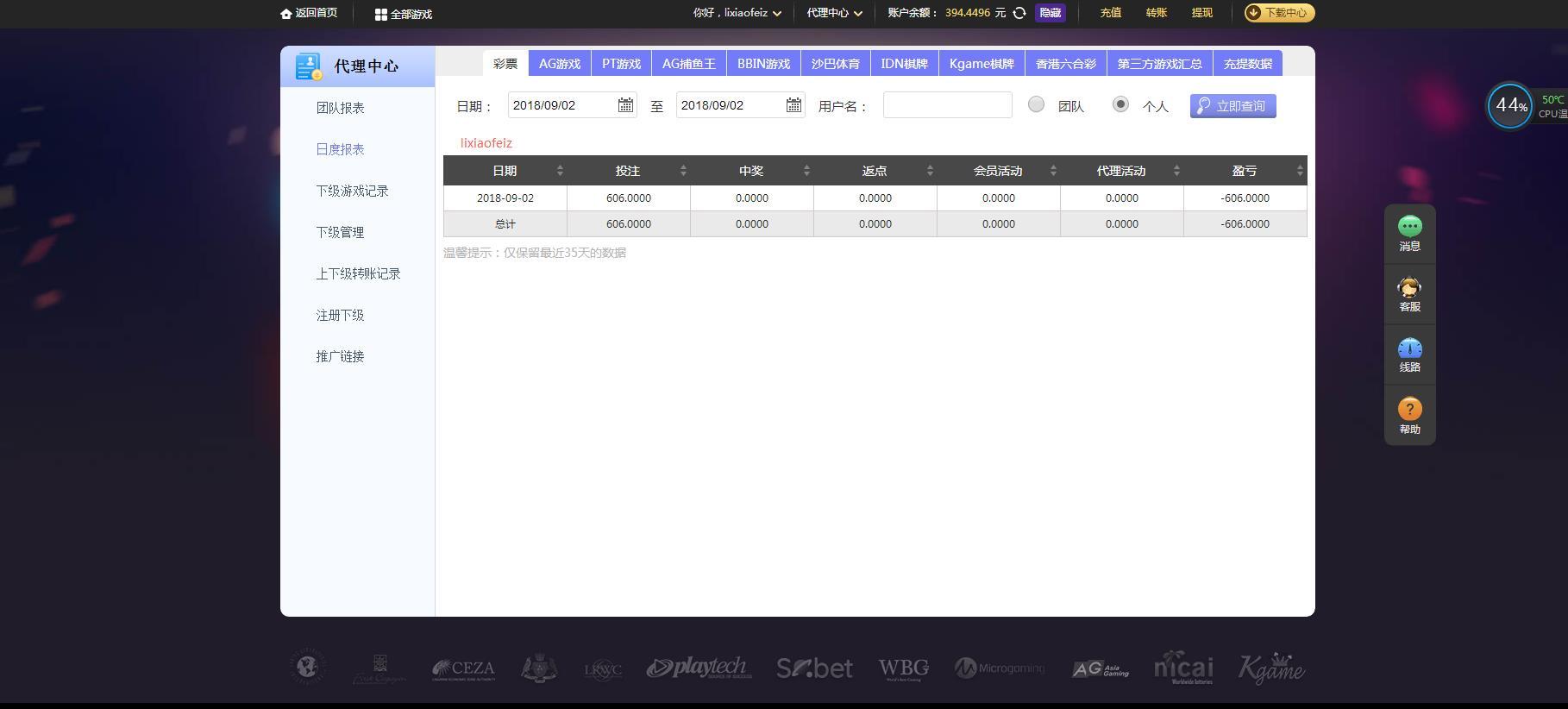1568x709 pixels.
Task: Open 下级管理 in sidebar
Action: click(x=340, y=232)
